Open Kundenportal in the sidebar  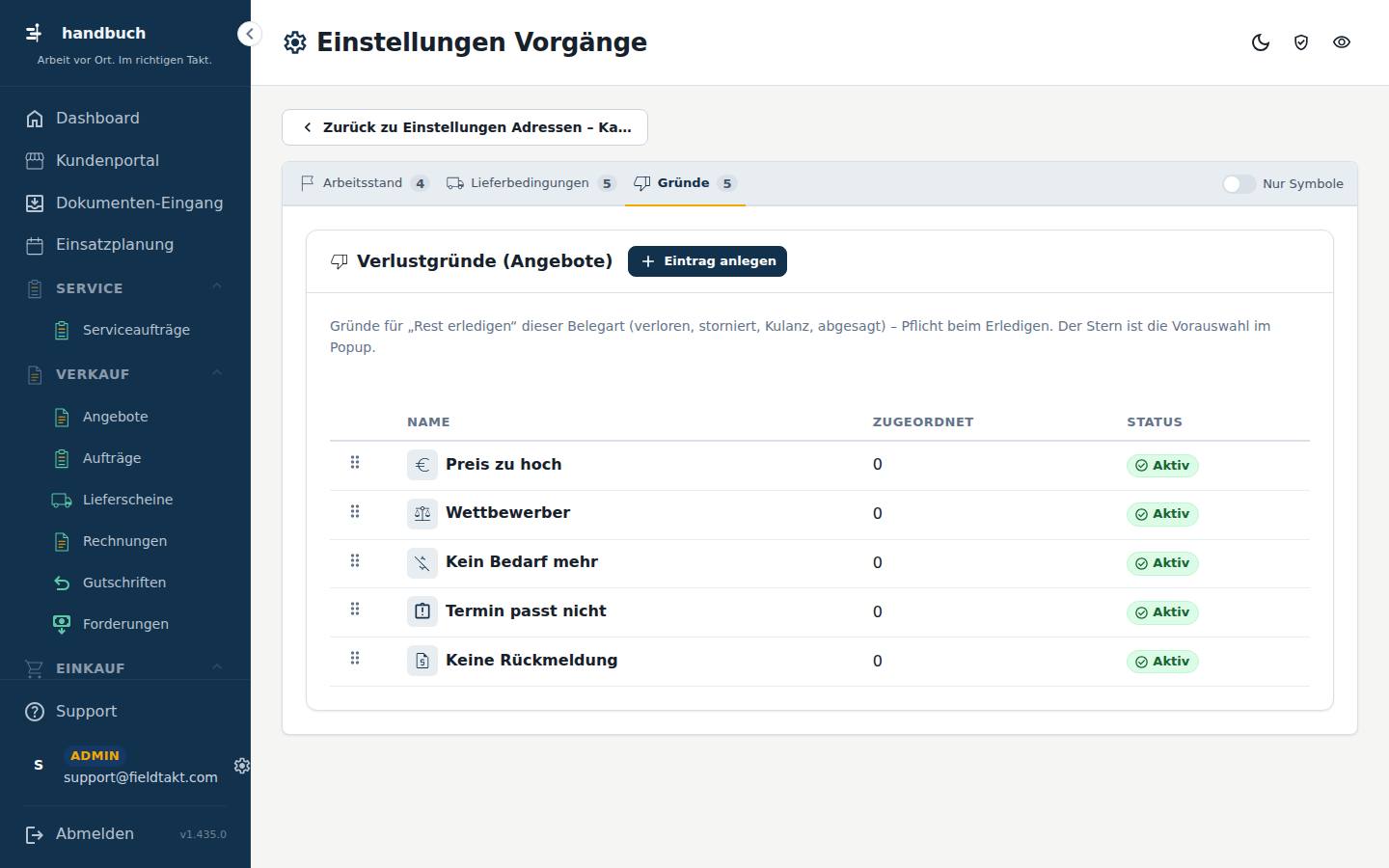tap(125, 161)
